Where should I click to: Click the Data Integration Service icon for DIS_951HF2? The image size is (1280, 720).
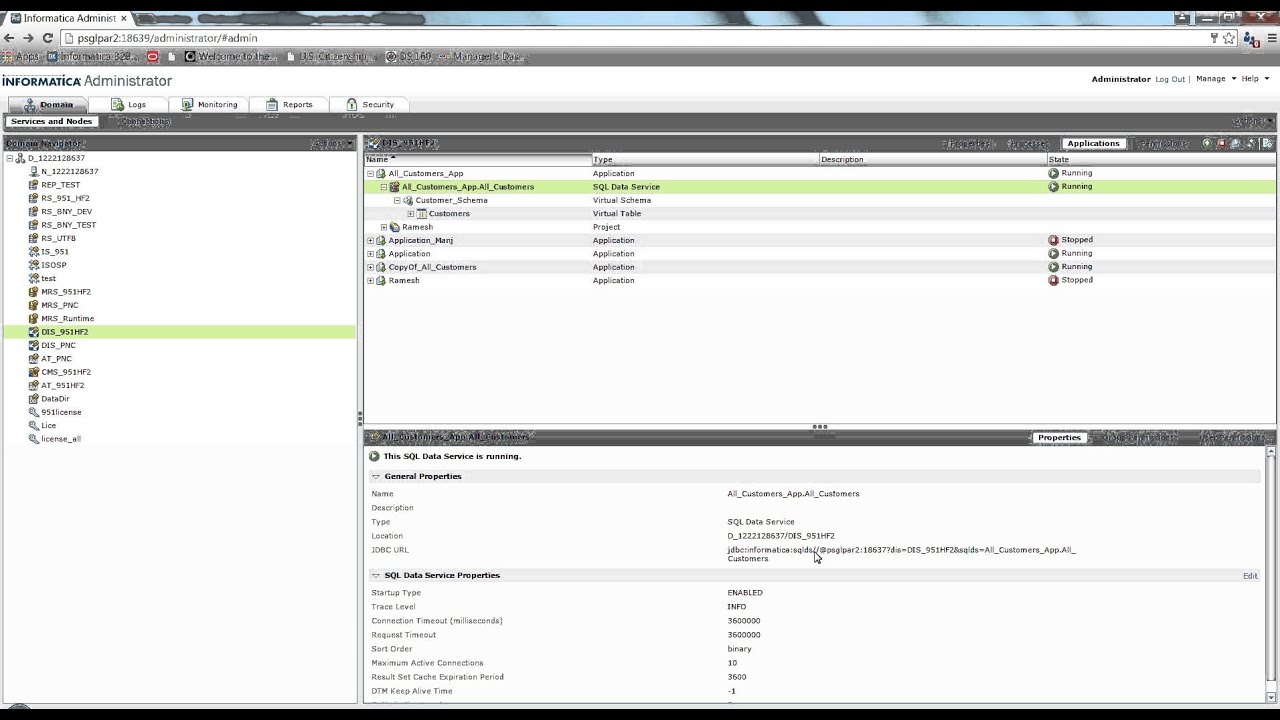click(x=34, y=332)
